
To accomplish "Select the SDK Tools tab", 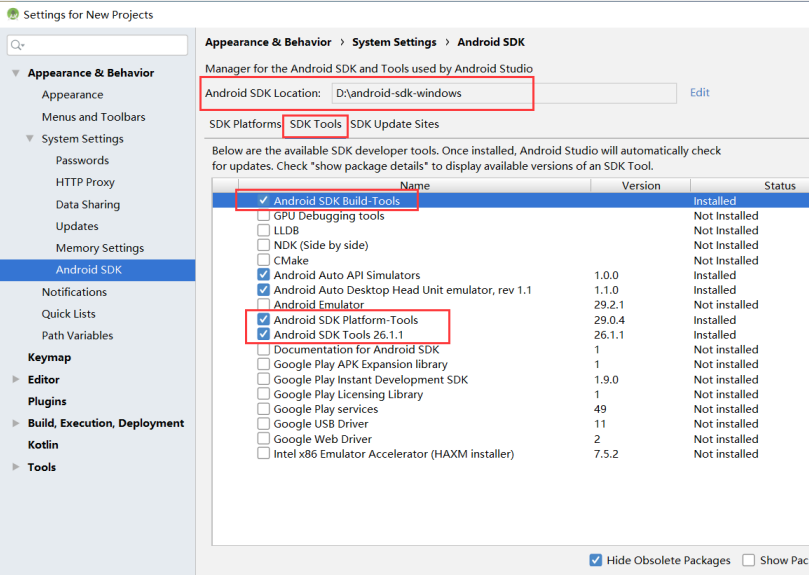I will point(316,124).
